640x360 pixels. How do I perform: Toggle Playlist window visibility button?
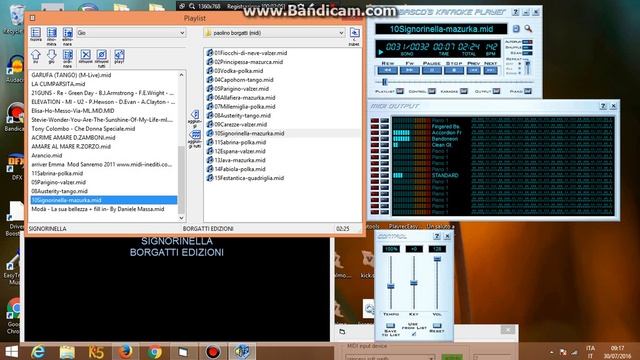[x=400, y=91]
